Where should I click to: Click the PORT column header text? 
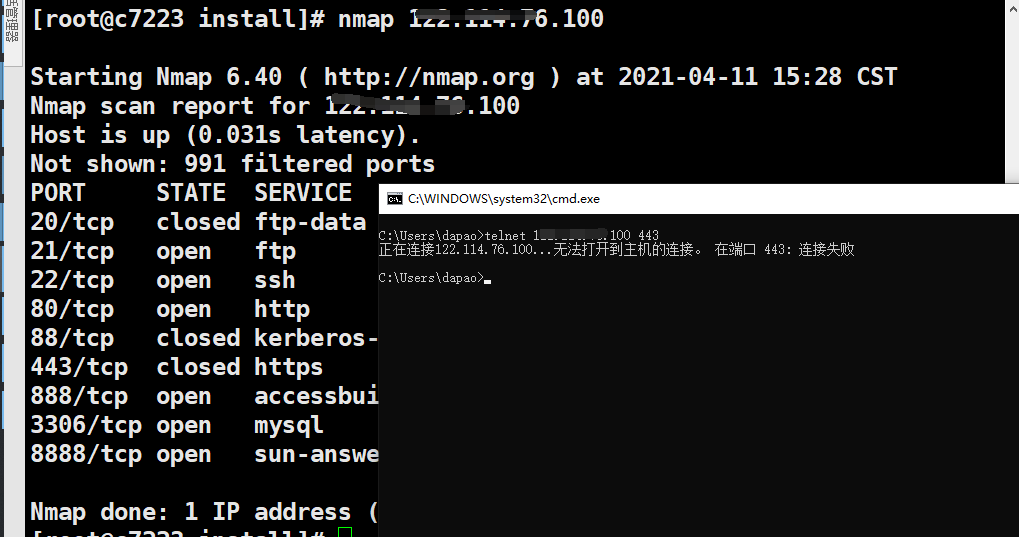(x=58, y=193)
